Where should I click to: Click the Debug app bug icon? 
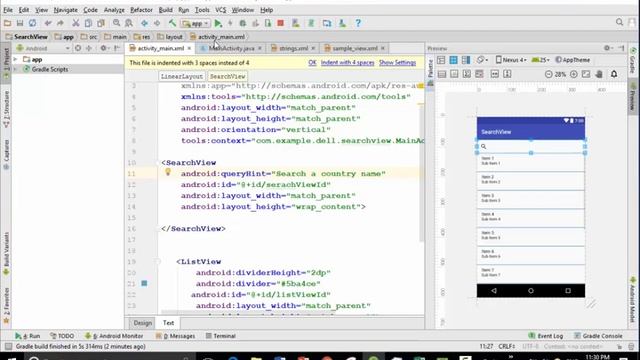tap(243, 23)
